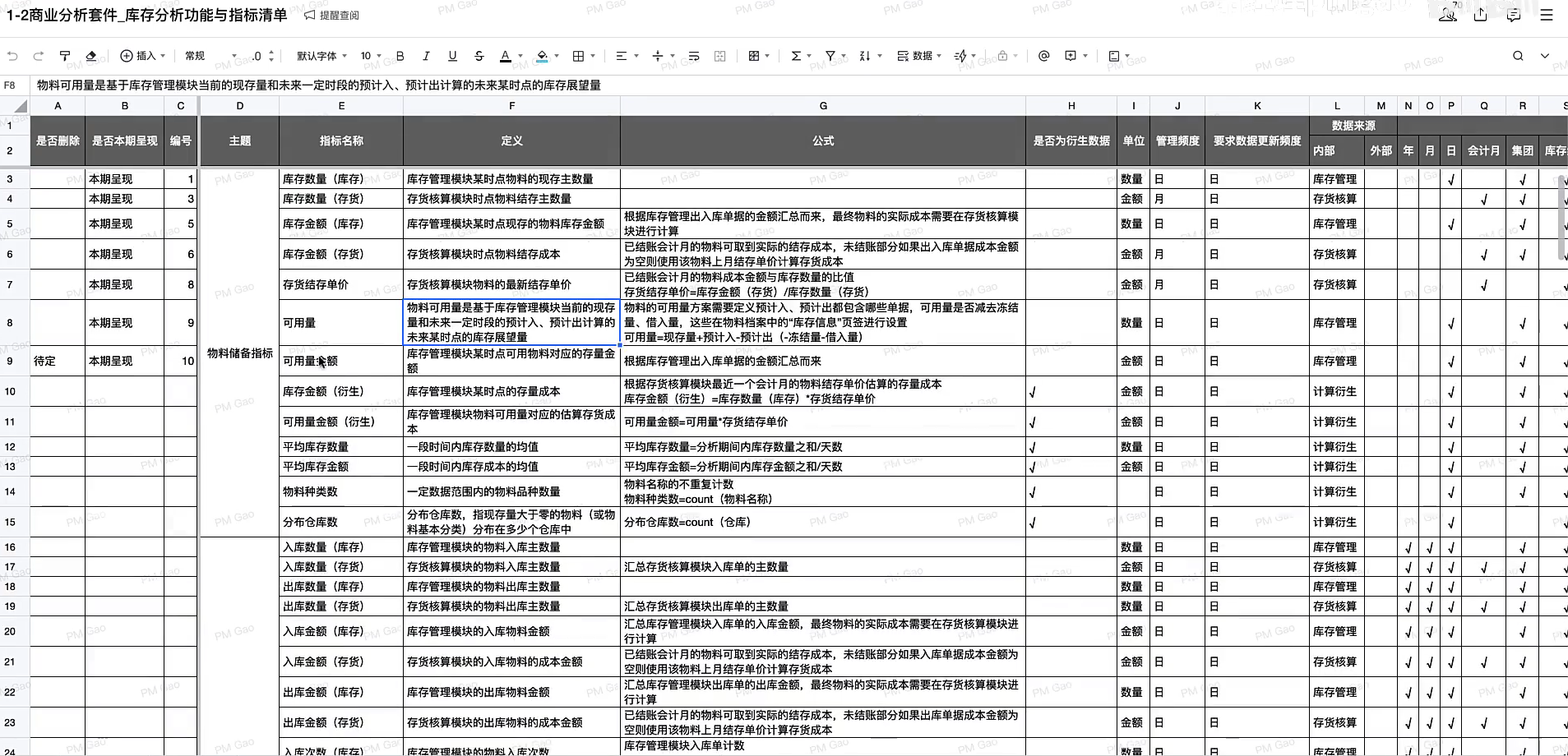Toggle text wrap icon in toolbar
The height and width of the screenshot is (756, 1568).
click(694, 56)
